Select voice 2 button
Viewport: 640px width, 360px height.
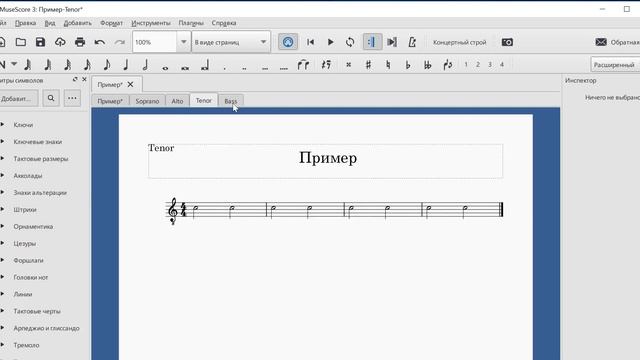click(x=478, y=64)
